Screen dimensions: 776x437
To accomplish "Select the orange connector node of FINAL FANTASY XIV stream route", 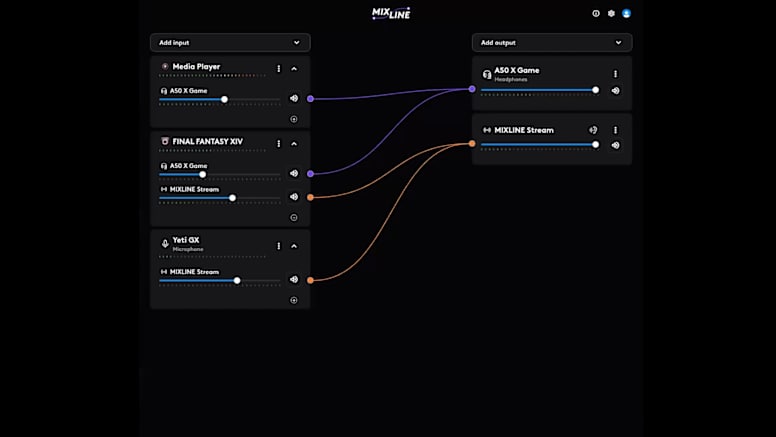I will tap(310, 197).
